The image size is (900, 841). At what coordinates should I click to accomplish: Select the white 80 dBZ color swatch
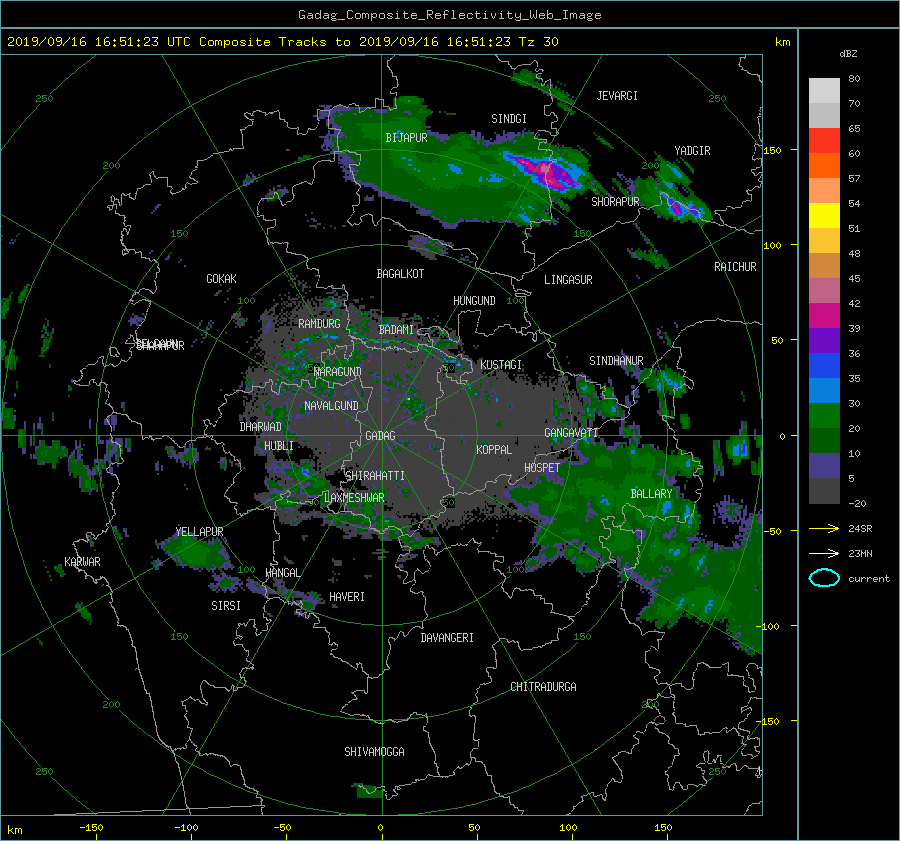tap(824, 90)
